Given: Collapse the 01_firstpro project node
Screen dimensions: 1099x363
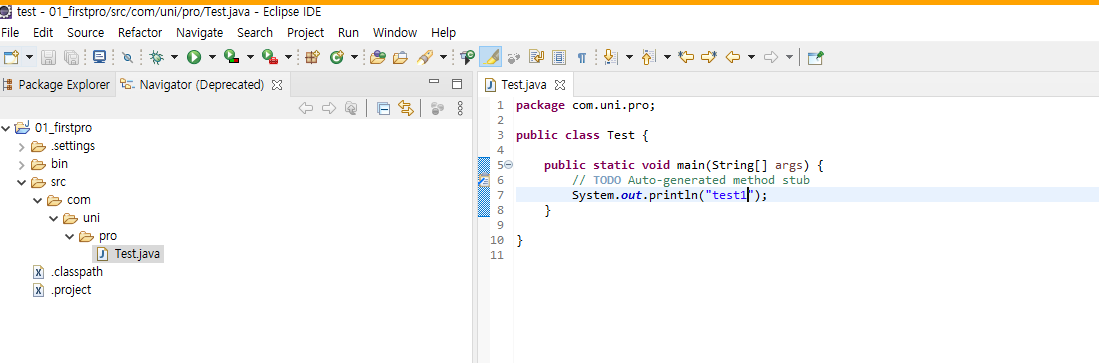Looking at the screenshot, I should pos(6,128).
